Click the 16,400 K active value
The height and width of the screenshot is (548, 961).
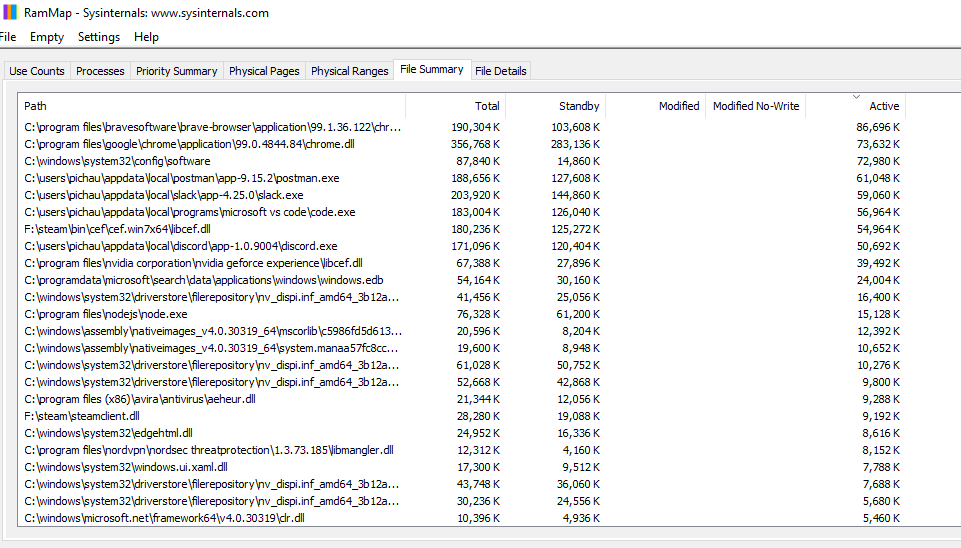tap(878, 297)
